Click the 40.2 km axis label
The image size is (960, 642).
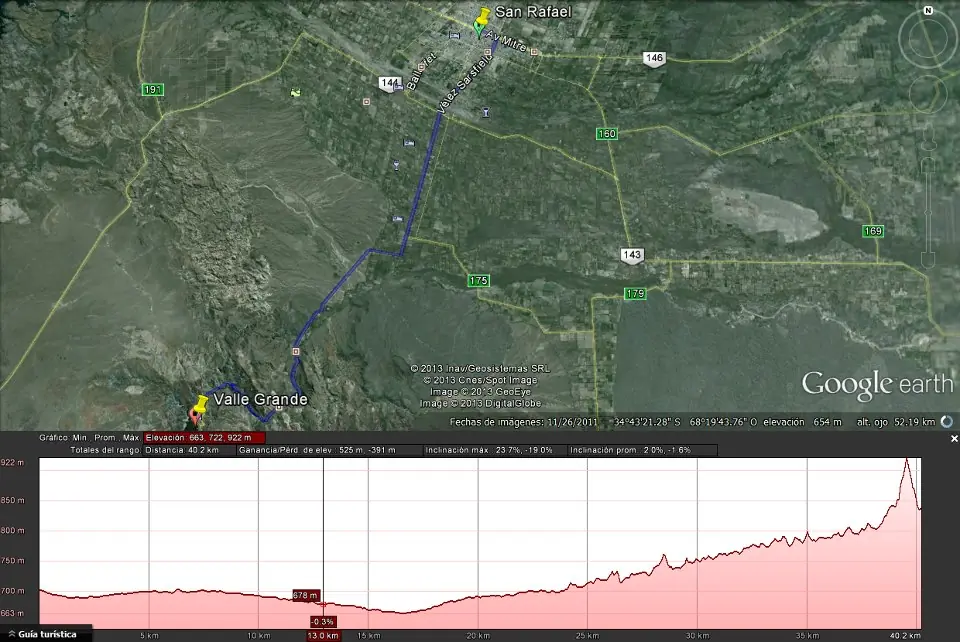[905, 636]
